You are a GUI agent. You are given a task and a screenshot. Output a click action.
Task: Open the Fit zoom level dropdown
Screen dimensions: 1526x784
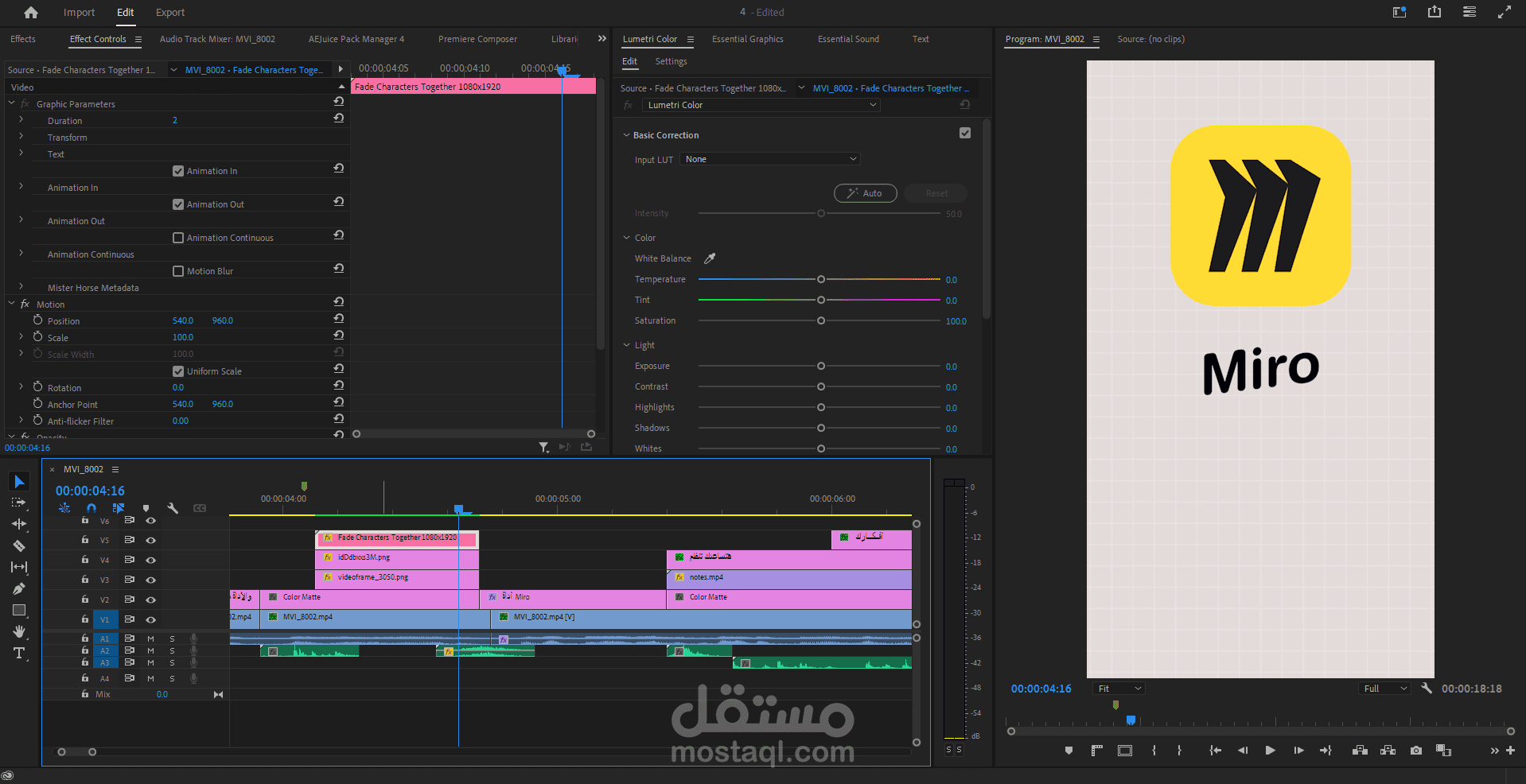click(x=1119, y=689)
